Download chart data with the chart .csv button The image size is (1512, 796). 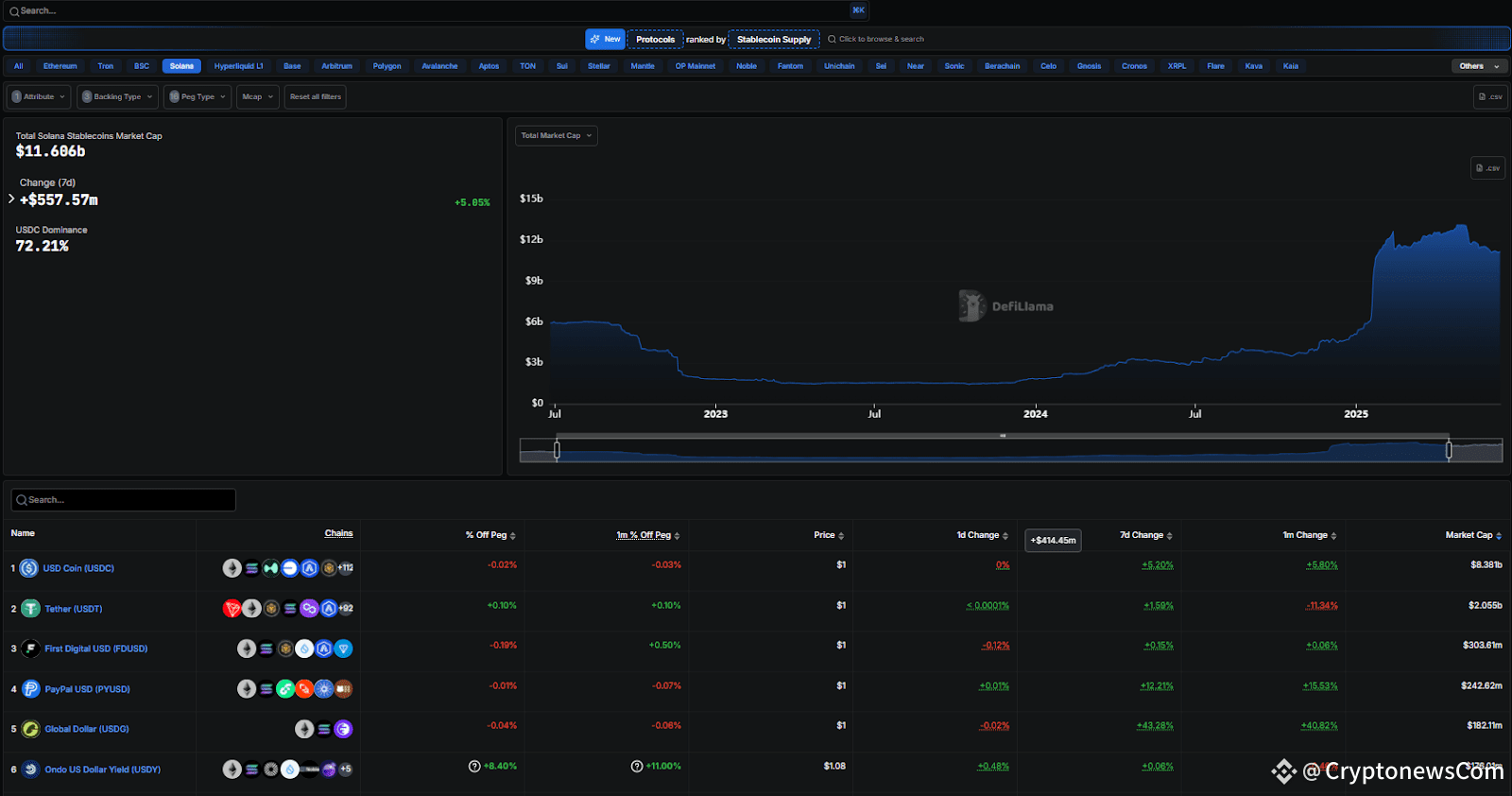click(1488, 168)
